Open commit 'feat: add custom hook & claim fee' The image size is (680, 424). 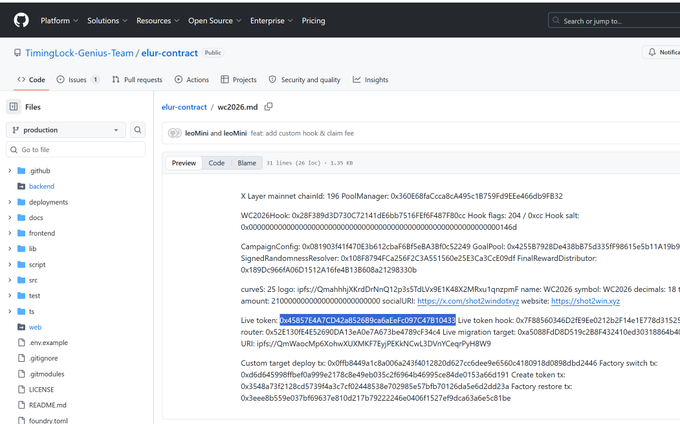(x=302, y=134)
